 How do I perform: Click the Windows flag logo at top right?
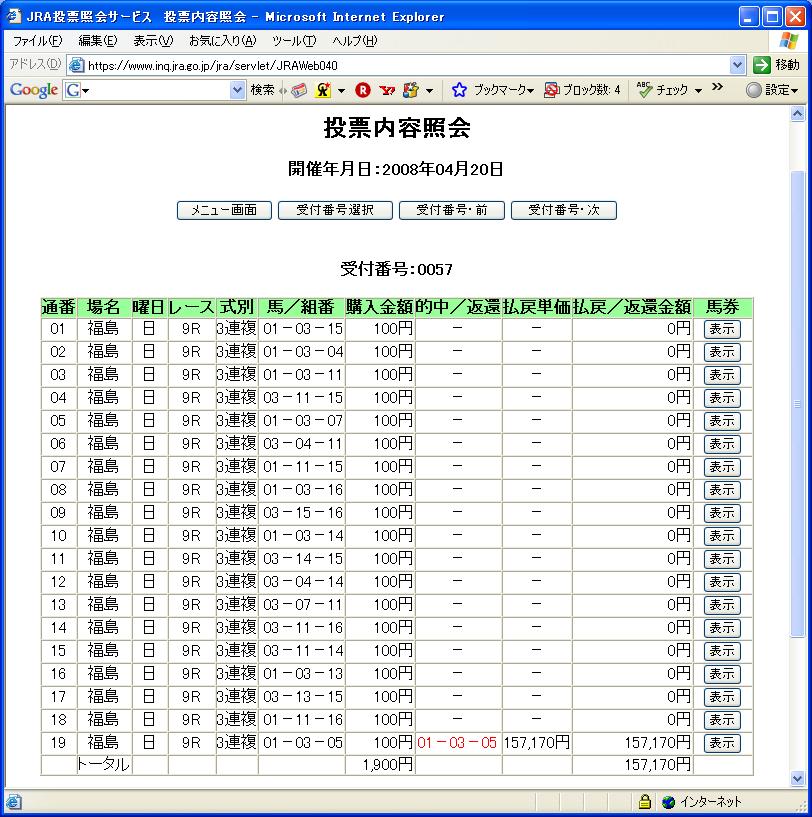coord(789,41)
